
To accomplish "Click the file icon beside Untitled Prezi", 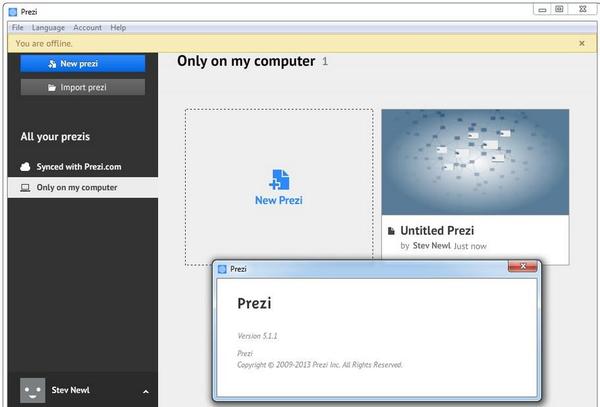I will pos(391,231).
